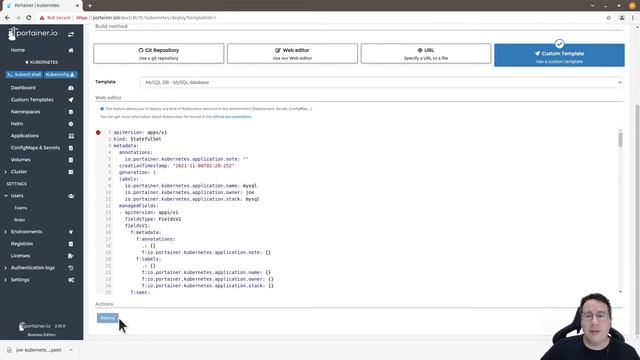640x360 pixels.
Task: Click the Licenses certificate icon
Action: tap(71, 256)
